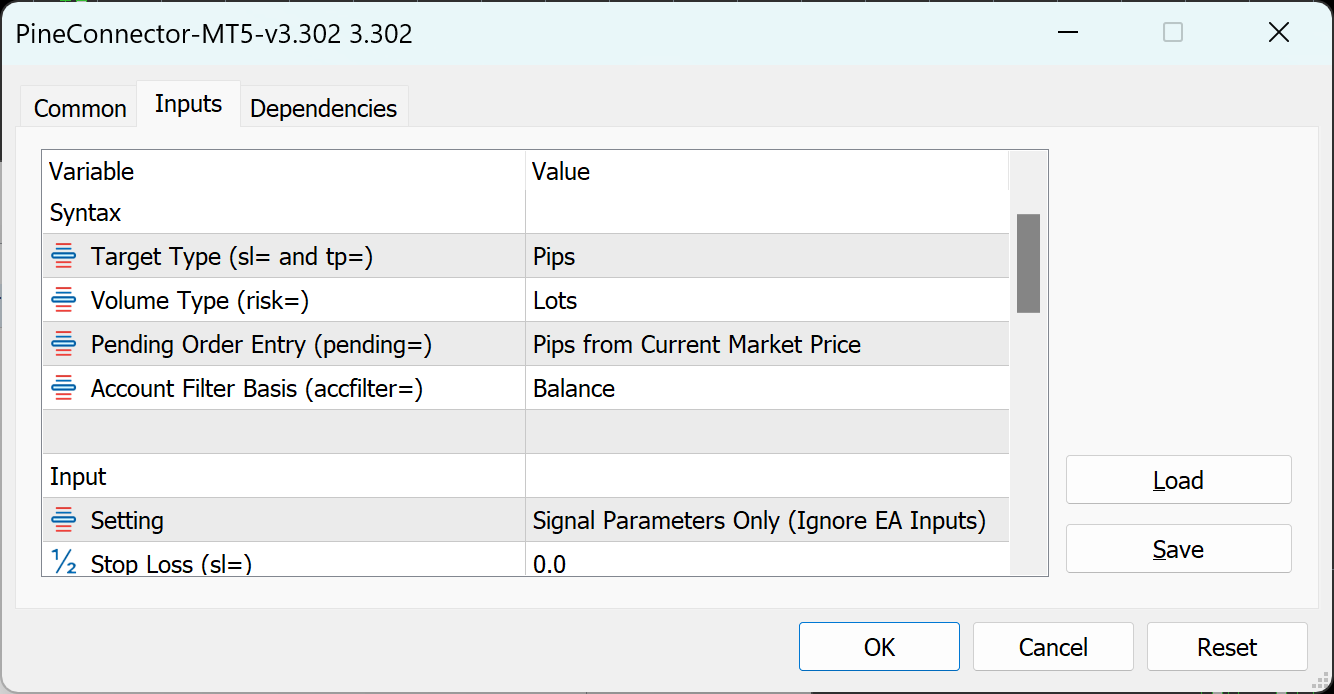Click the Setting row enum icon

[63, 521]
